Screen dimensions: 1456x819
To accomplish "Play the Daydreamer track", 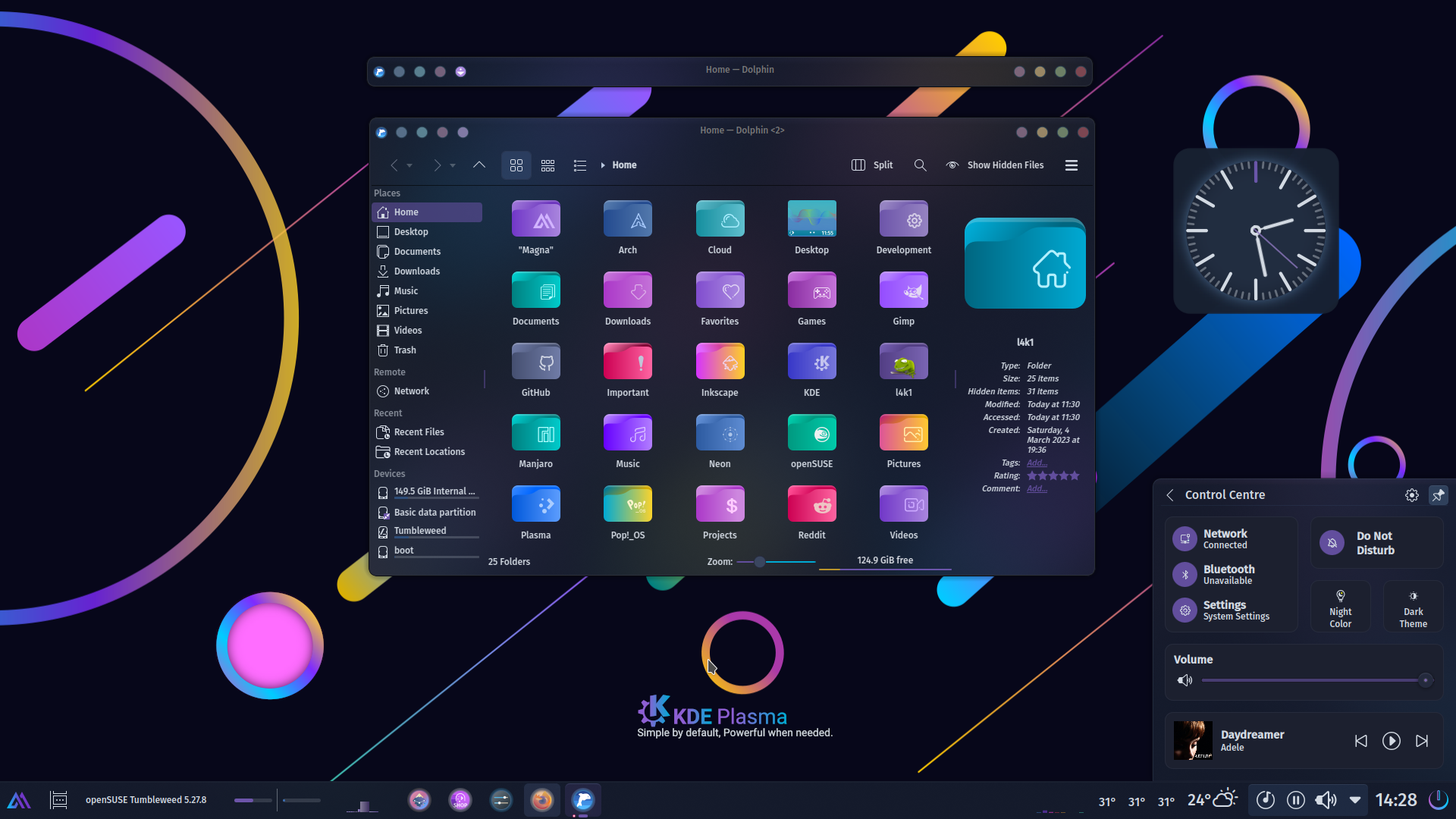I will (x=1391, y=741).
